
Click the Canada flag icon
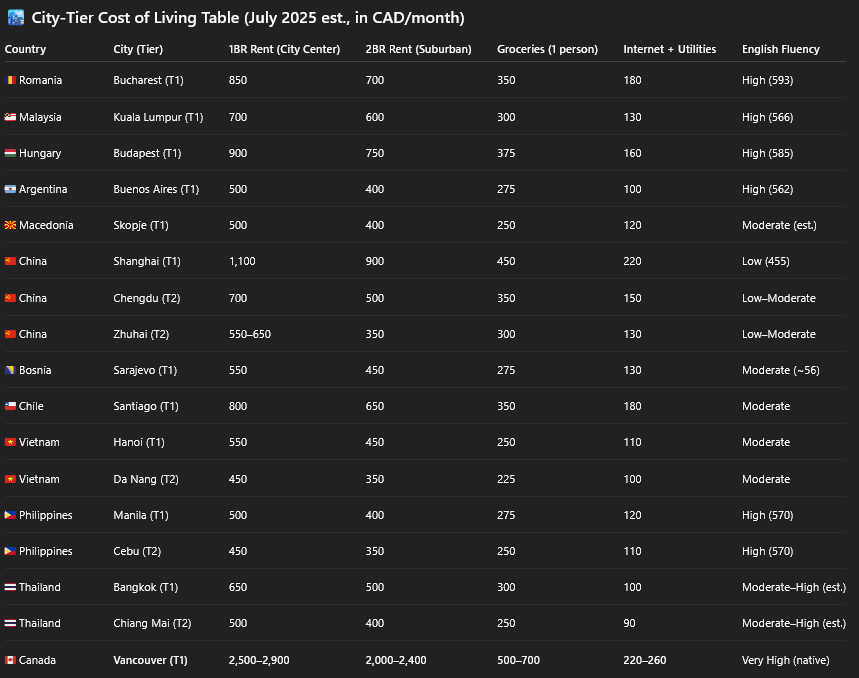(x=10, y=660)
